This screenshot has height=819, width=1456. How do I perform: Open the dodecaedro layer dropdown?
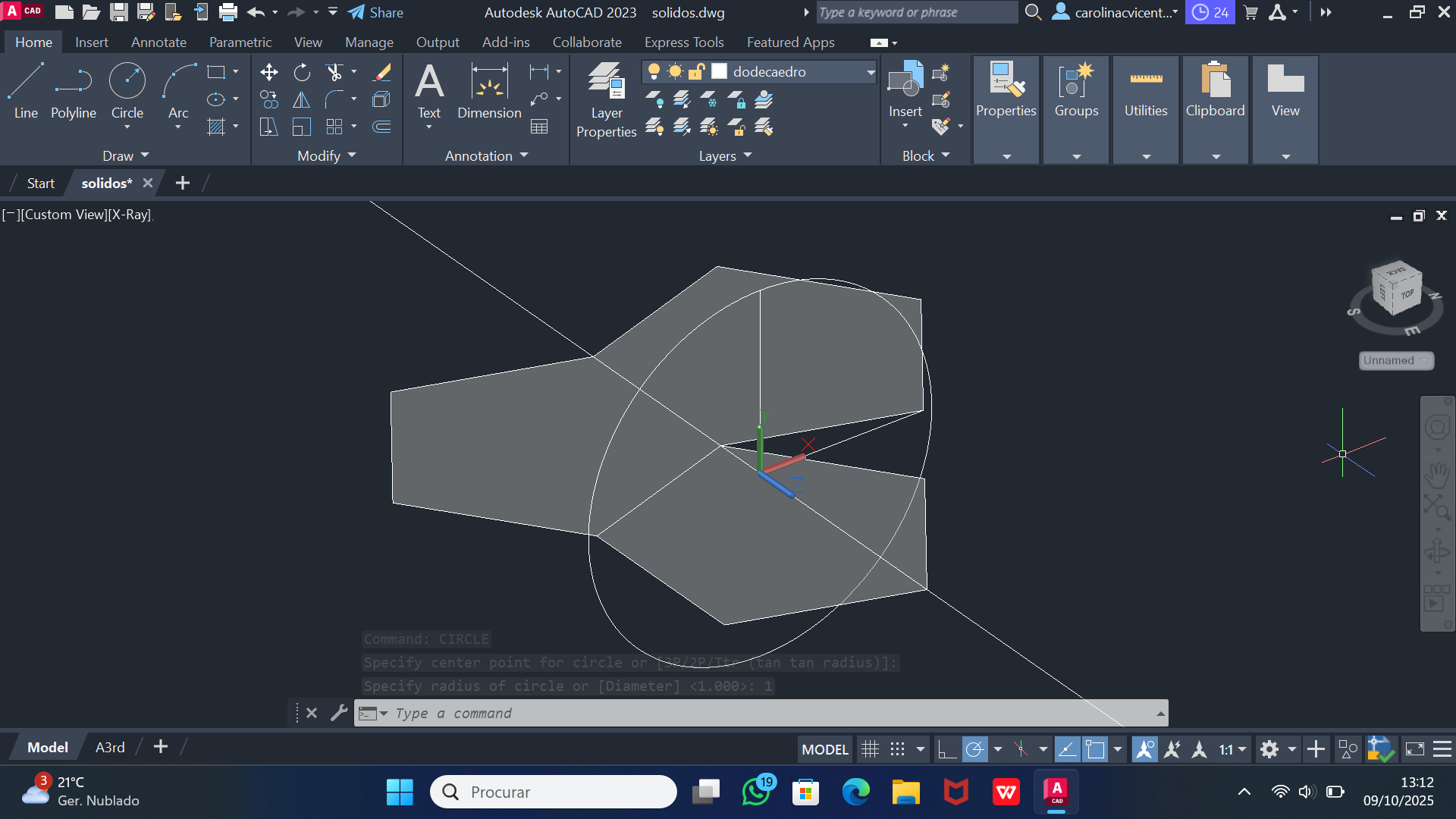pyautogui.click(x=871, y=72)
